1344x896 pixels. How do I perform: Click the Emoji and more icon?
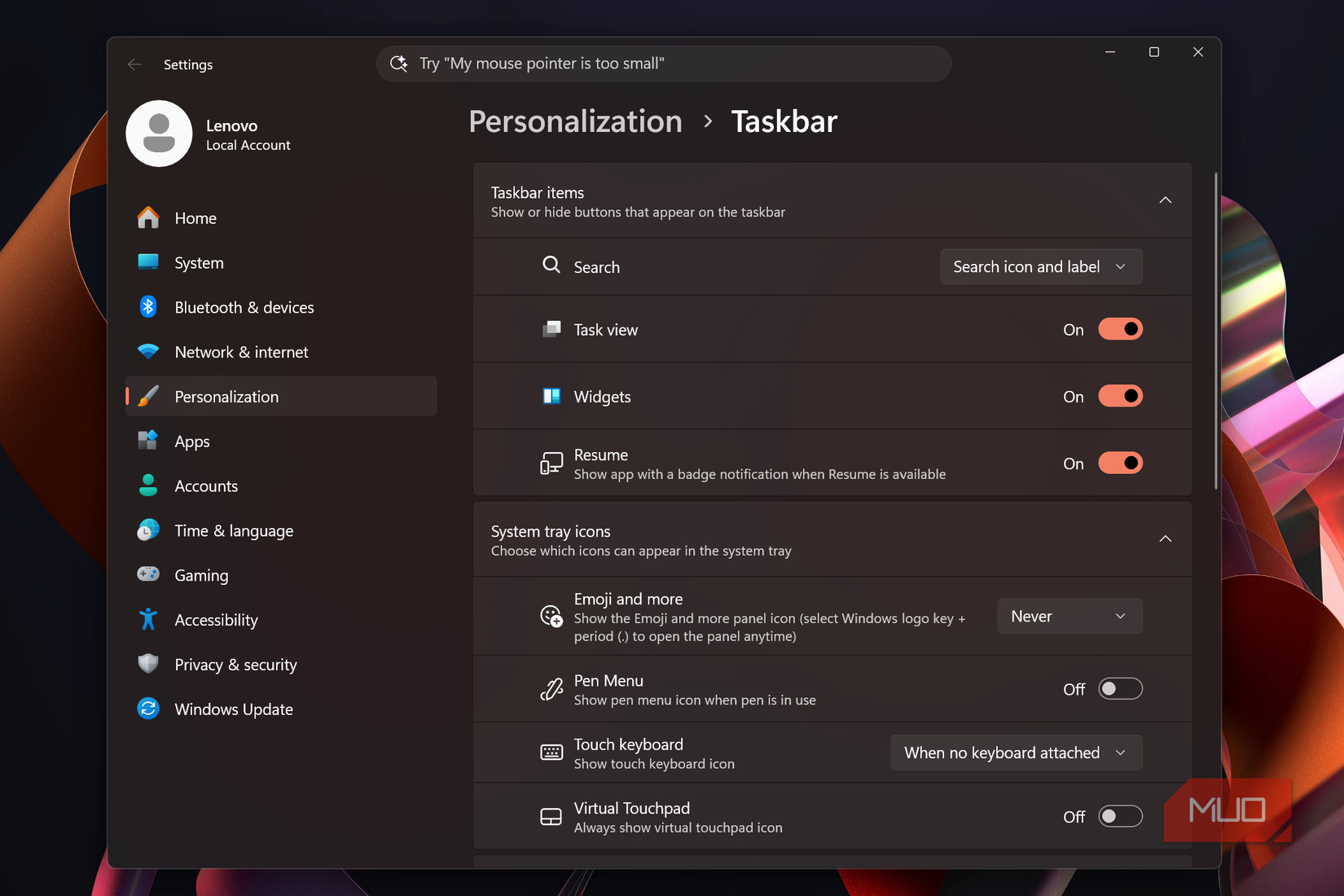point(551,617)
